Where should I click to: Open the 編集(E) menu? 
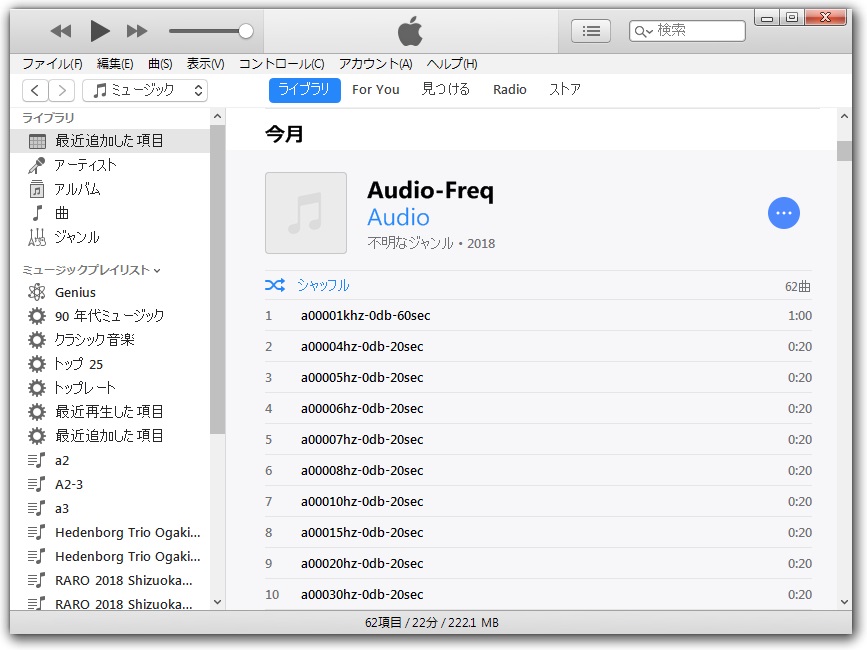[115, 64]
